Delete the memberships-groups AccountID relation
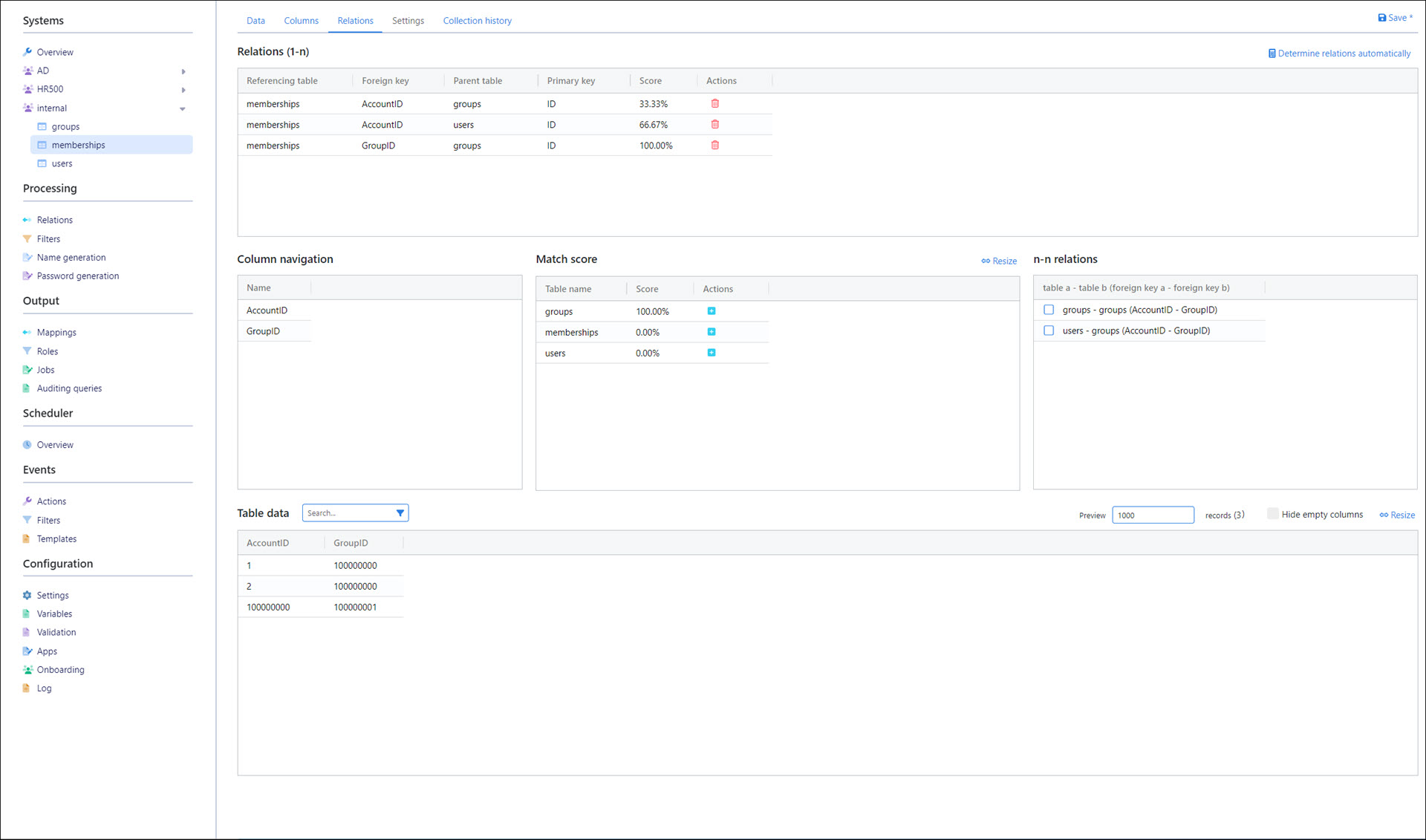The height and width of the screenshot is (840, 1426). (x=714, y=104)
